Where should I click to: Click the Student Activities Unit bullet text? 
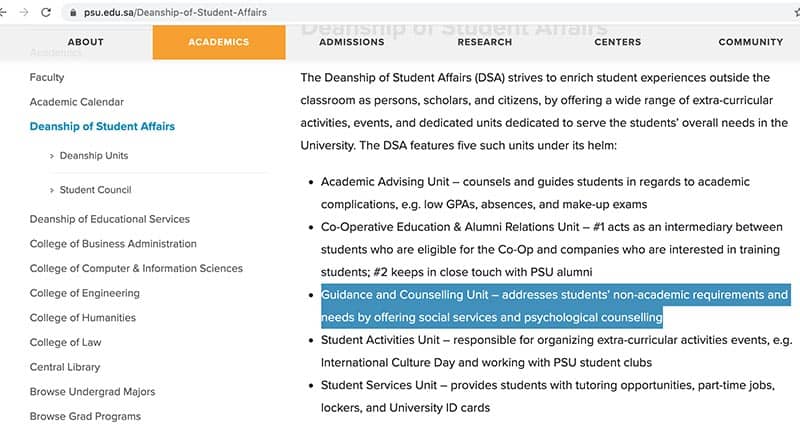tap(556, 351)
